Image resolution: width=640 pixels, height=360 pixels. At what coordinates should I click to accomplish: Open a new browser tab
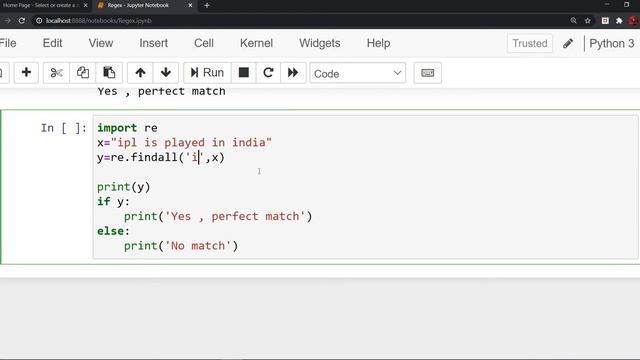pos(207,5)
